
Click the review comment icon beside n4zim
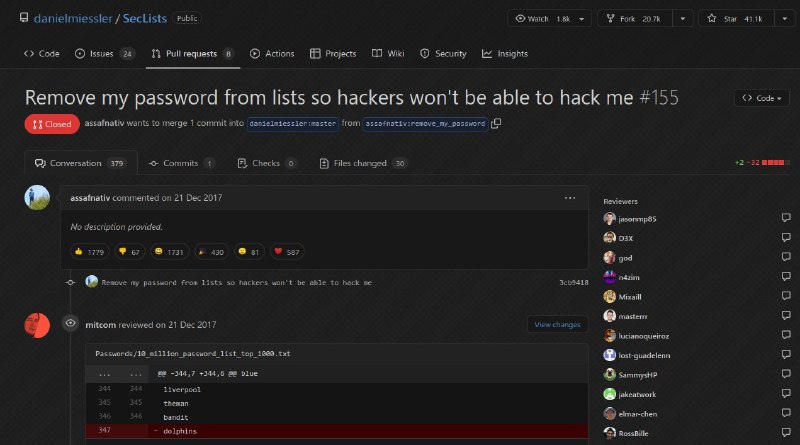pos(786,276)
